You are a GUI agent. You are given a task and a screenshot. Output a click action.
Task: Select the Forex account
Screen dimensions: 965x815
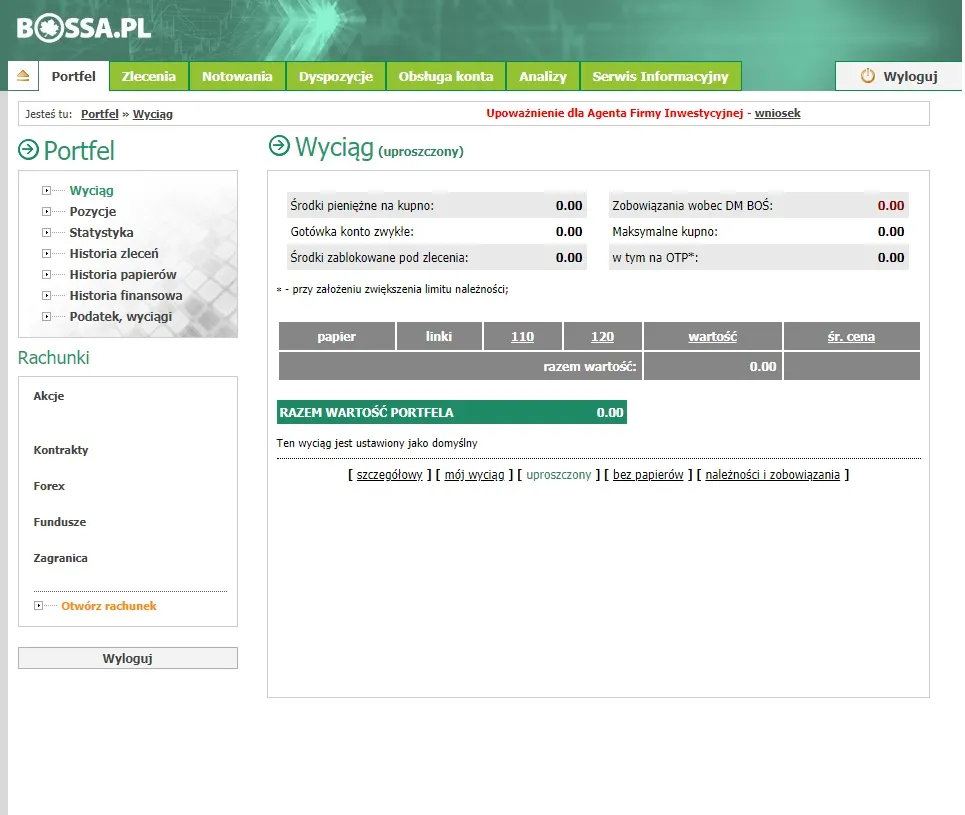49,486
